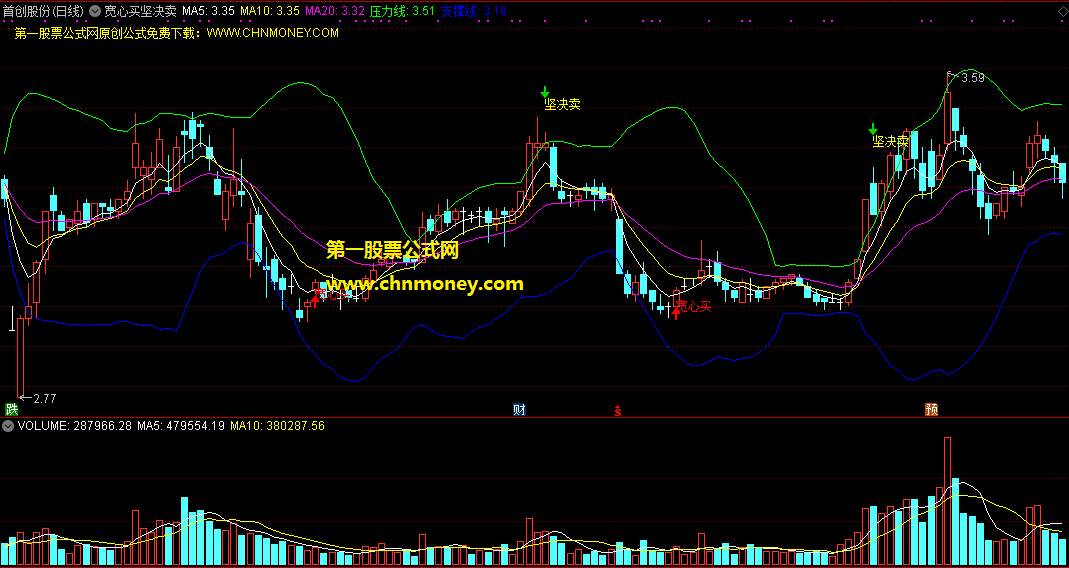1069x568 pixels.
Task: Select the 支撑线: 3.18 legend entry
Action: coord(474,12)
